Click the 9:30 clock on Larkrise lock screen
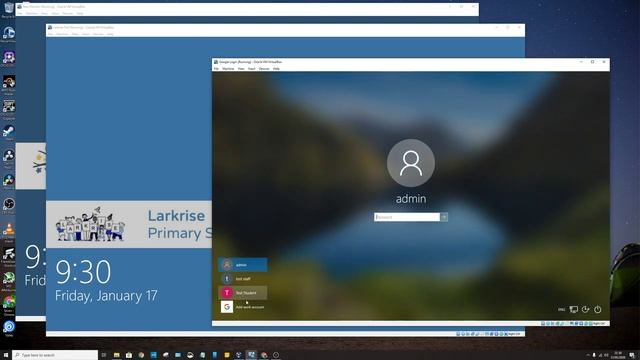Screen dimensions: 640x360 click(83, 272)
